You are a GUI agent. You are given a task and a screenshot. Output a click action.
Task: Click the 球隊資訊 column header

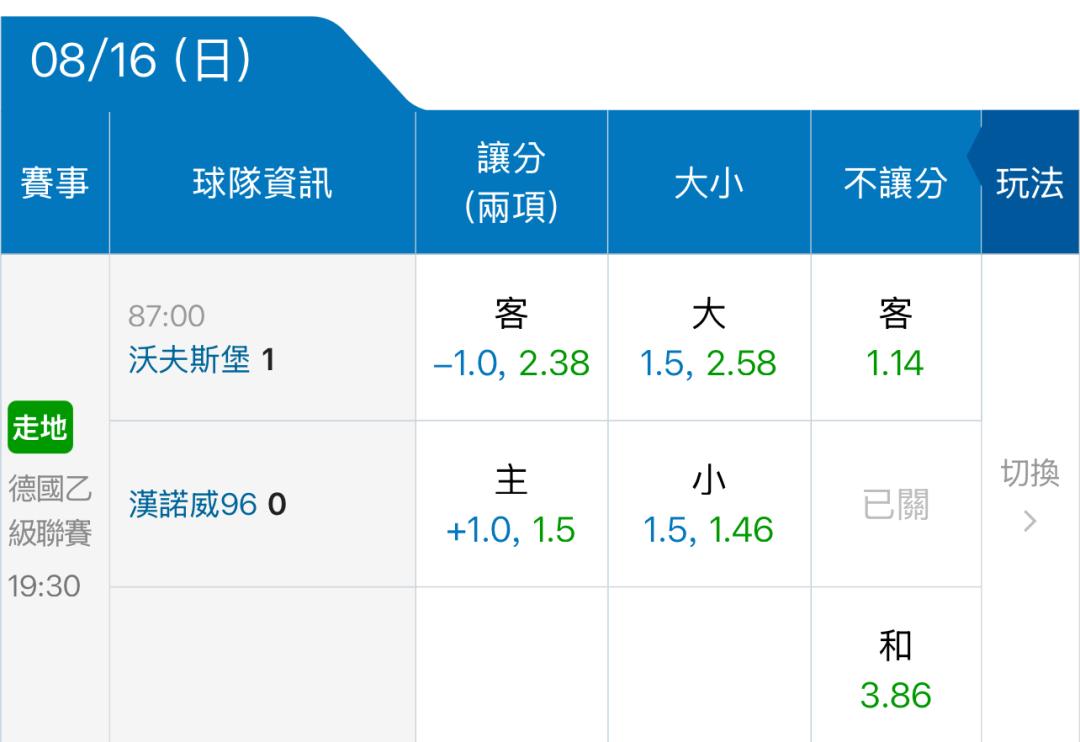tap(262, 183)
